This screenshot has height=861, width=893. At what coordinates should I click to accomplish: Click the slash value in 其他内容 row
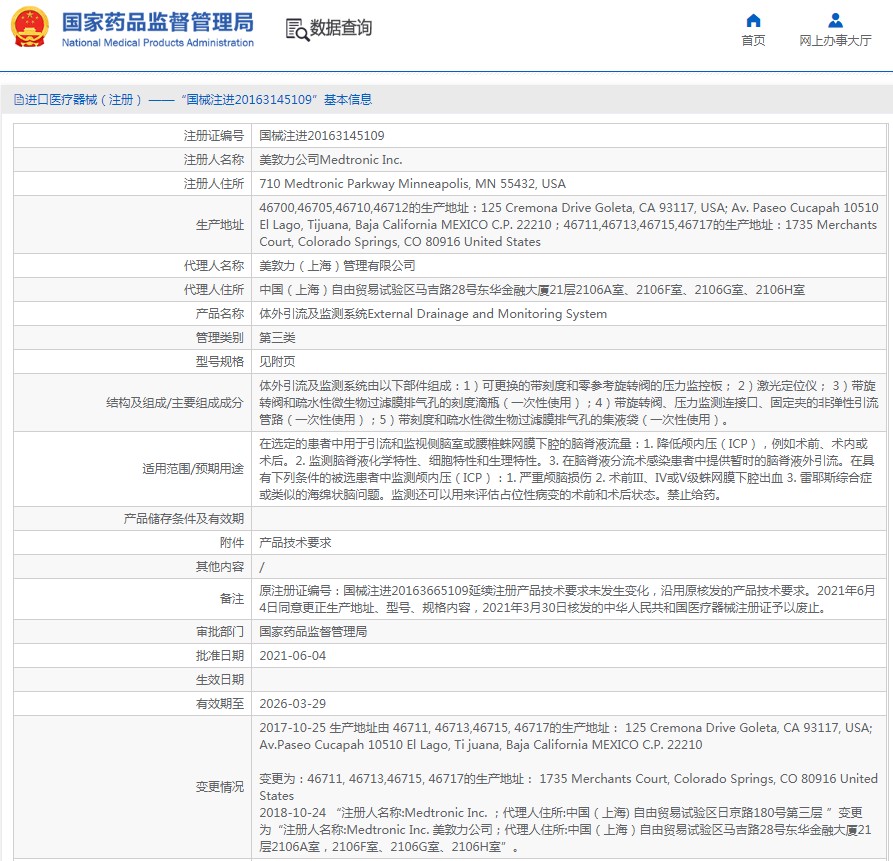pos(262,567)
